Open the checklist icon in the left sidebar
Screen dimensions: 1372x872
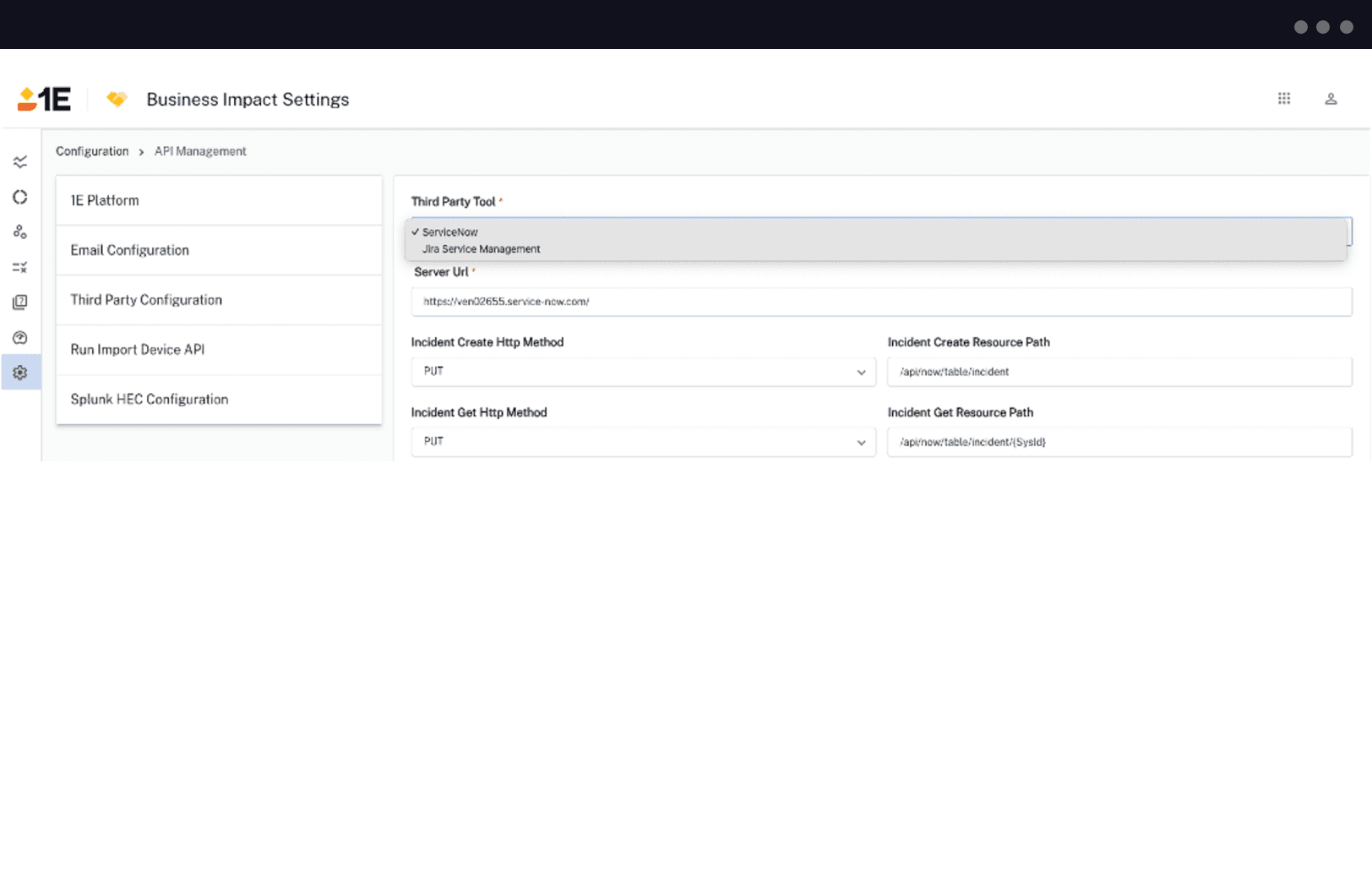tap(20, 267)
